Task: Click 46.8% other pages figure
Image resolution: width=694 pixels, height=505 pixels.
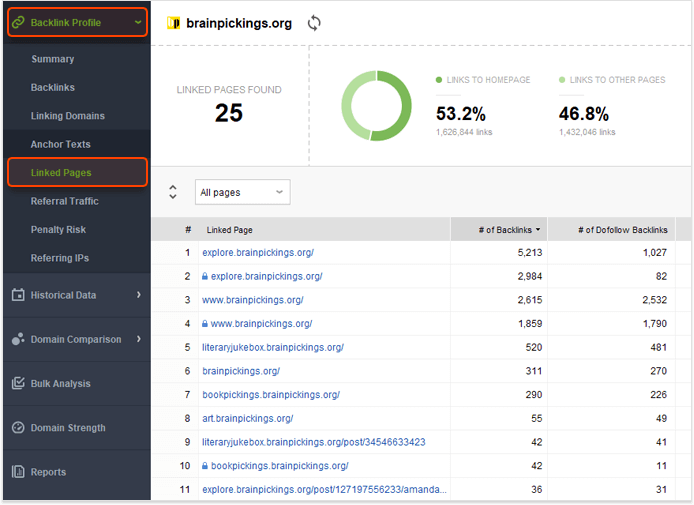Action: (x=584, y=114)
